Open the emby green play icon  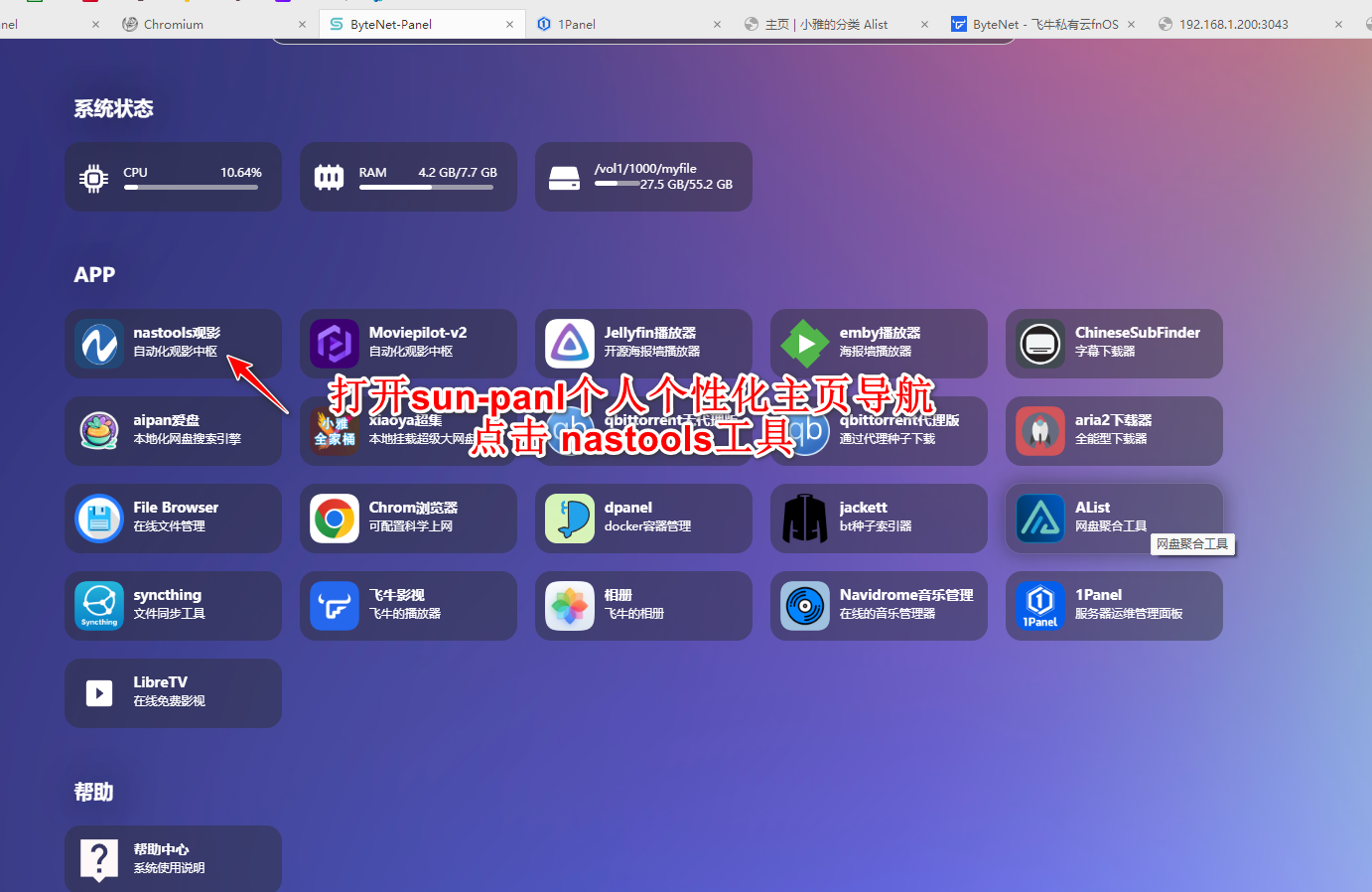[805, 344]
